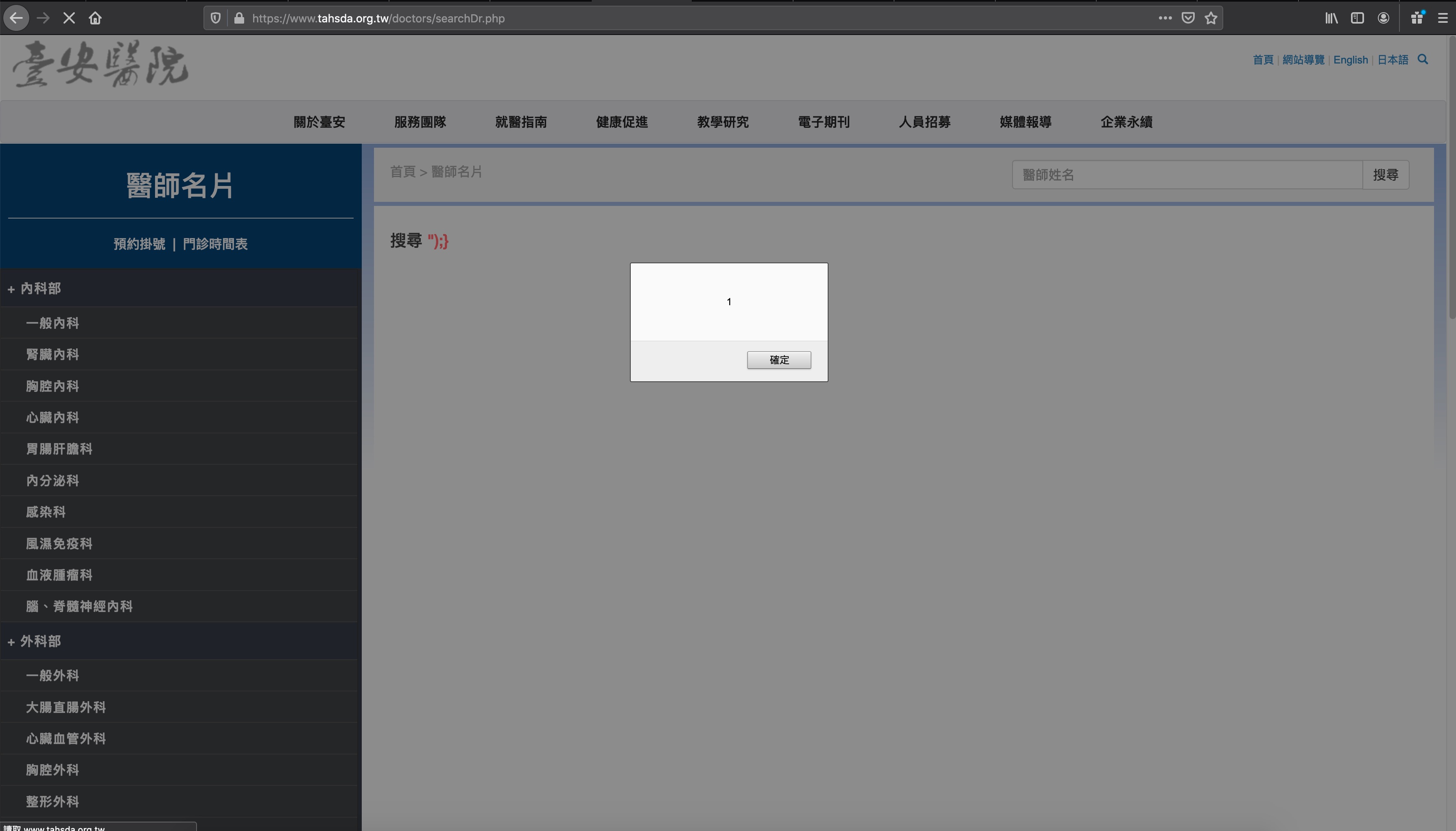Select 心臟內科 in the sidebar
The image size is (1456, 831).
[x=52, y=418]
